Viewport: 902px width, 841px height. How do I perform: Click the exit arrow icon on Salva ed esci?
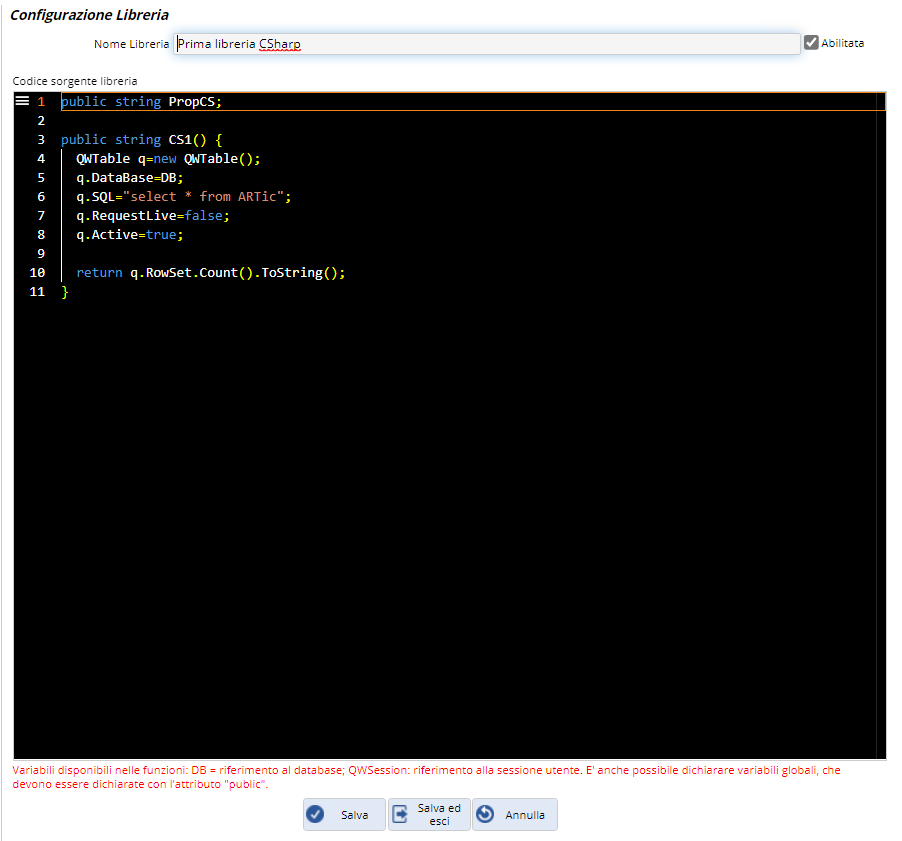(401, 814)
